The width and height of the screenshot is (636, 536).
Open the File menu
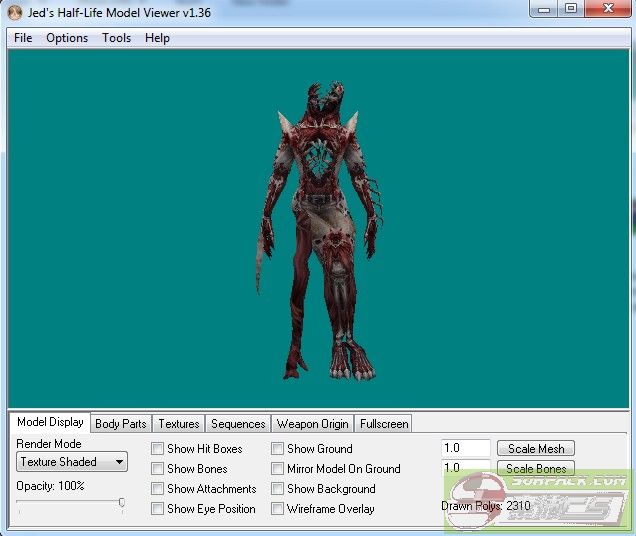pyautogui.click(x=23, y=38)
